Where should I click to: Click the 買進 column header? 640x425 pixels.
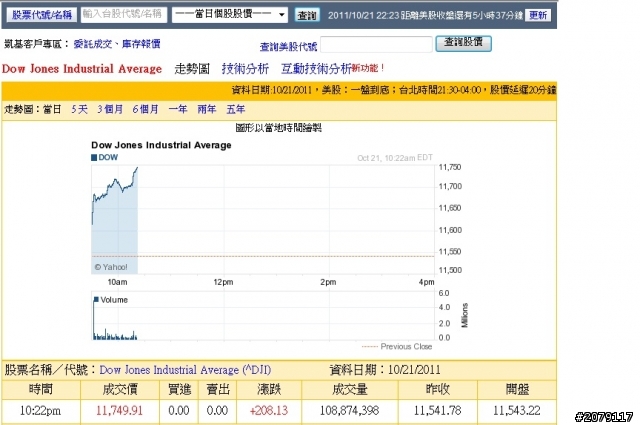tap(179, 389)
